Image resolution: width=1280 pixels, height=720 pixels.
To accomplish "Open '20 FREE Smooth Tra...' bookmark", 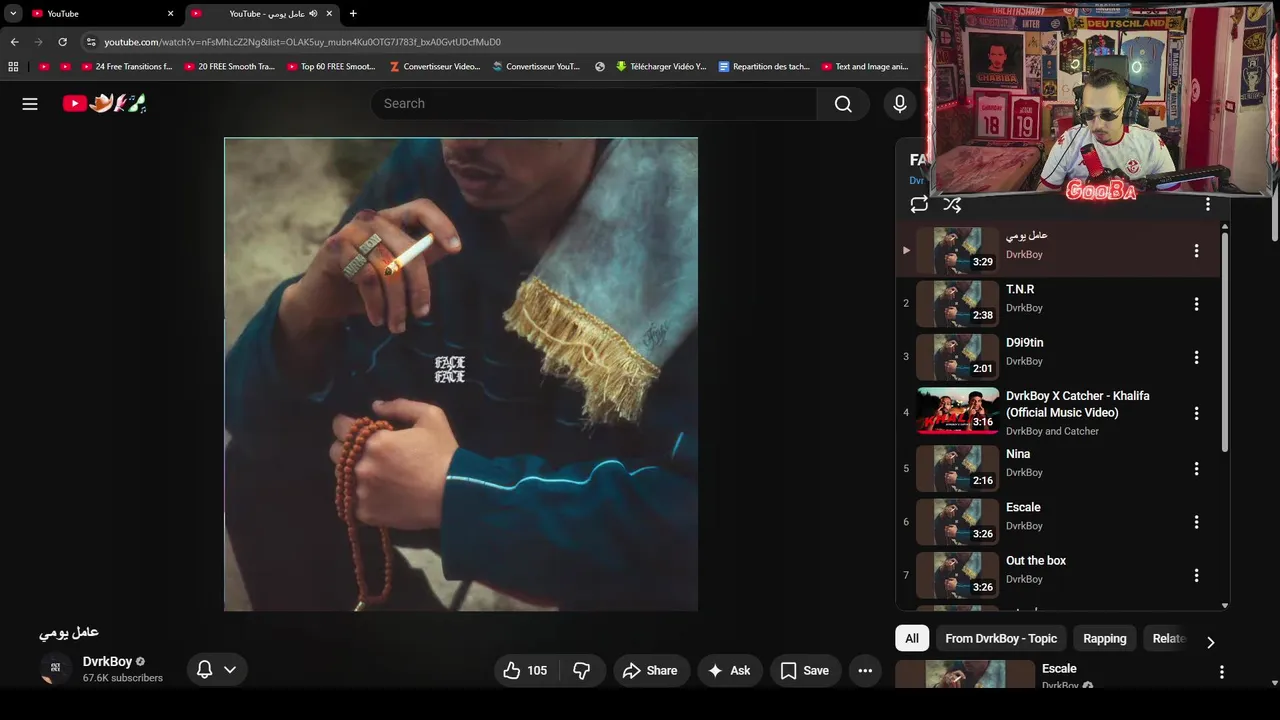I will point(229,67).
